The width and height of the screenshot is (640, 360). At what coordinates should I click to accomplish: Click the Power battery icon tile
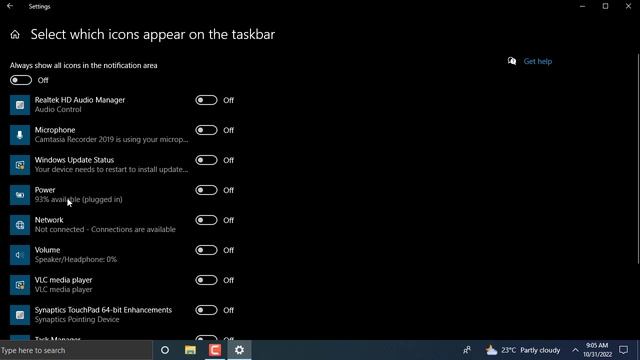click(x=20, y=195)
